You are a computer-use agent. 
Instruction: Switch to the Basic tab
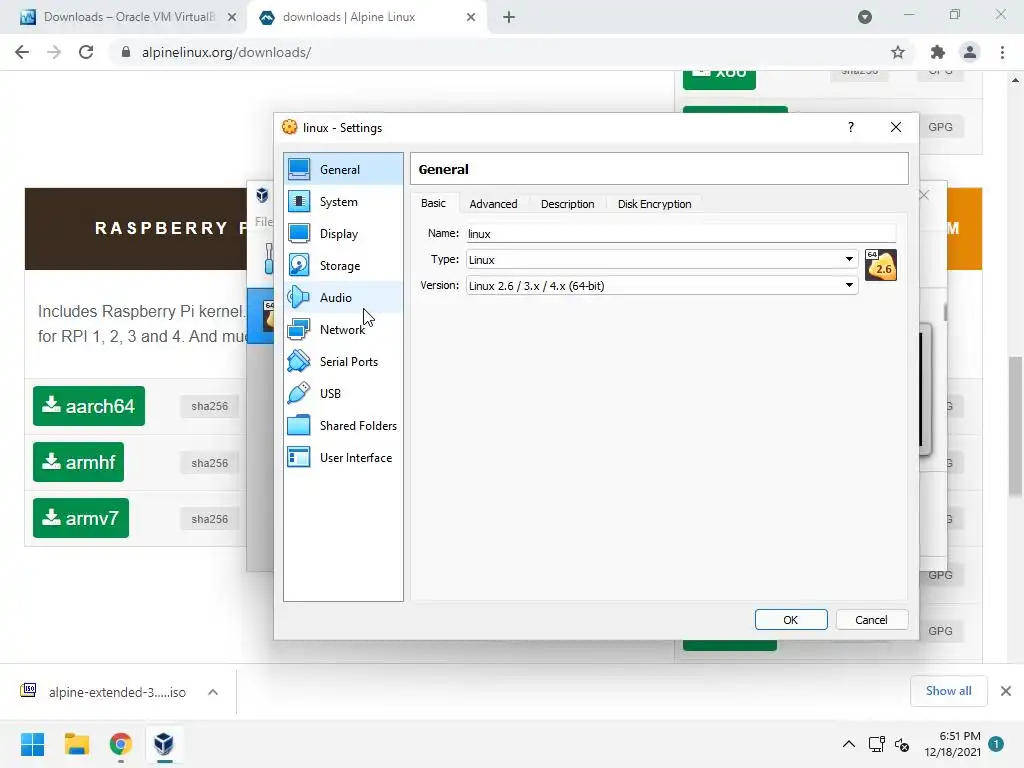pos(433,203)
